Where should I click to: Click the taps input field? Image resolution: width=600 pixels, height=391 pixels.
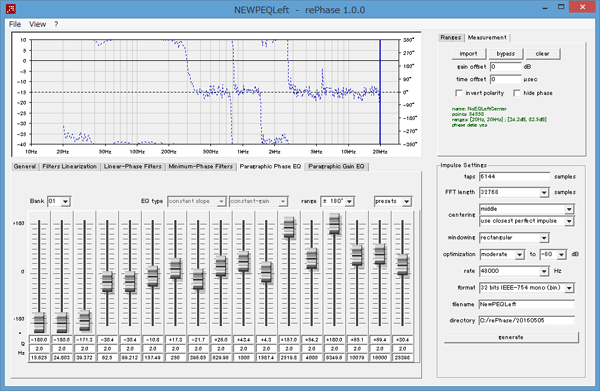coord(514,176)
